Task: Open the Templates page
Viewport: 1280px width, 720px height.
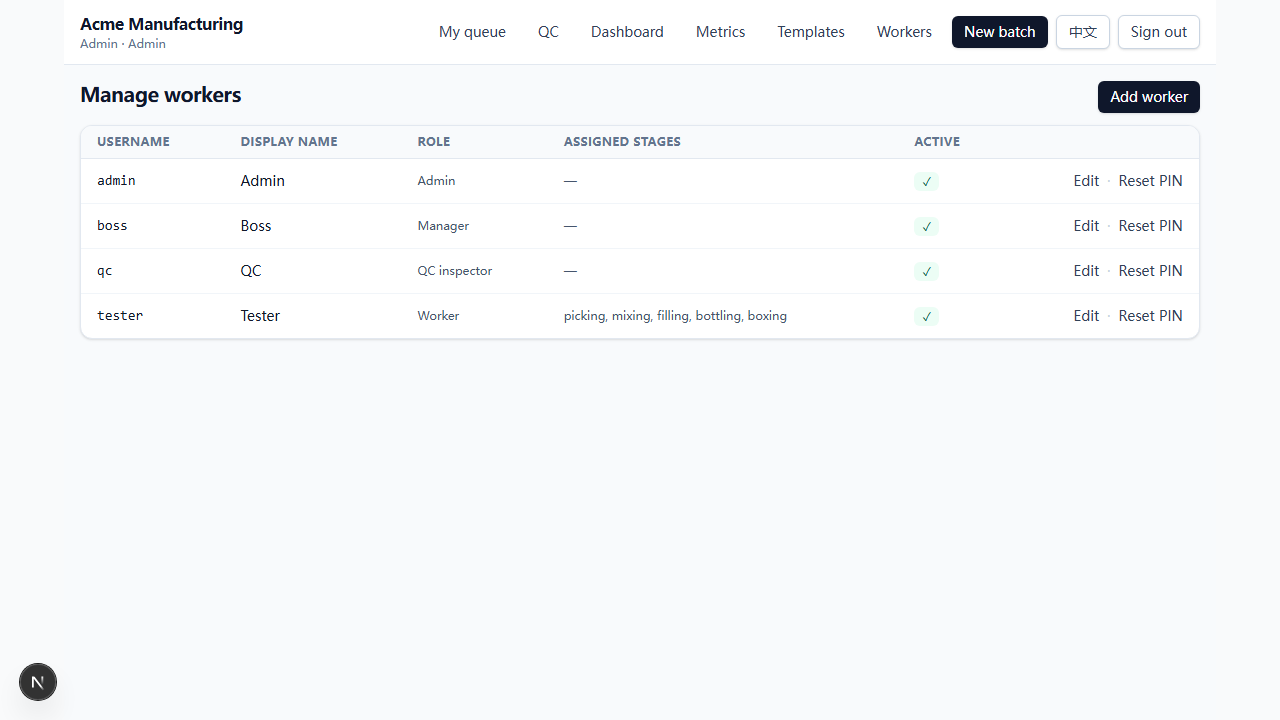Action: click(x=811, y=32)
